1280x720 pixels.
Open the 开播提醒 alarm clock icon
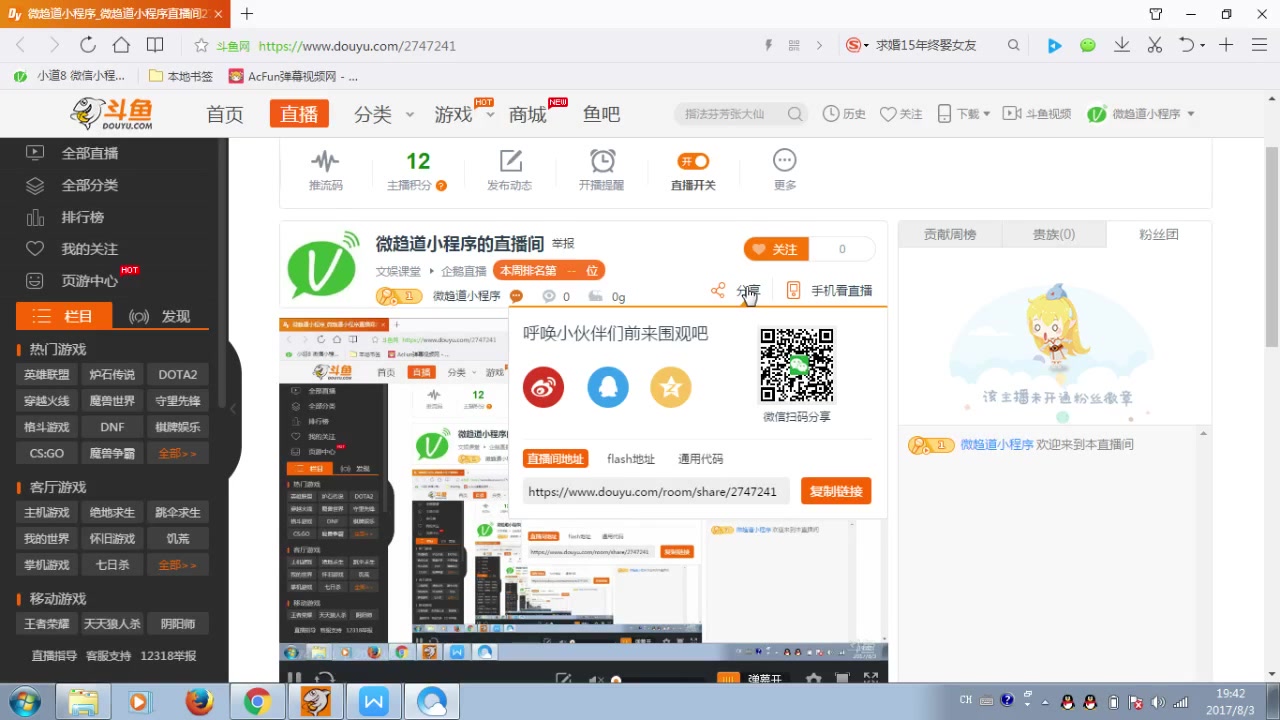coord(602,161)
